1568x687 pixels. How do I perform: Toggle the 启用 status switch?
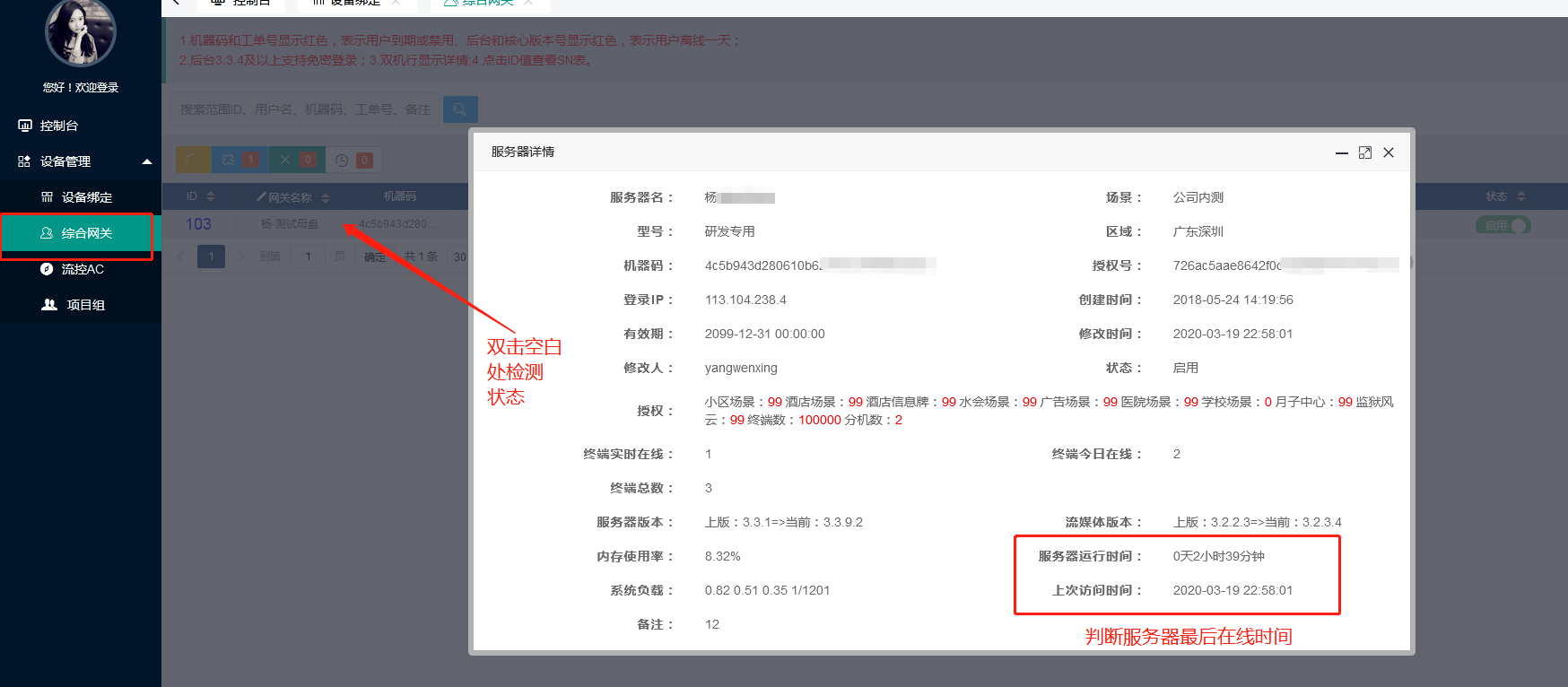[1503, 225]
